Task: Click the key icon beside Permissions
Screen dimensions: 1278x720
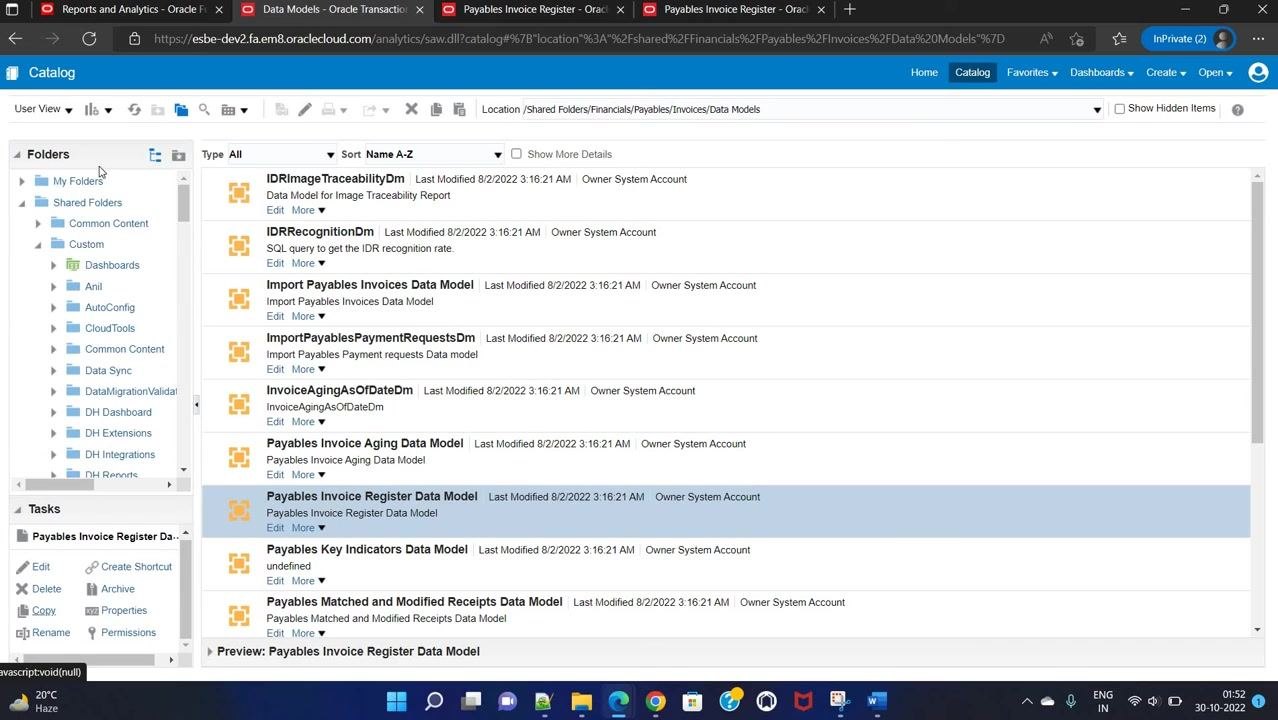Action: [x=92, y=633]
